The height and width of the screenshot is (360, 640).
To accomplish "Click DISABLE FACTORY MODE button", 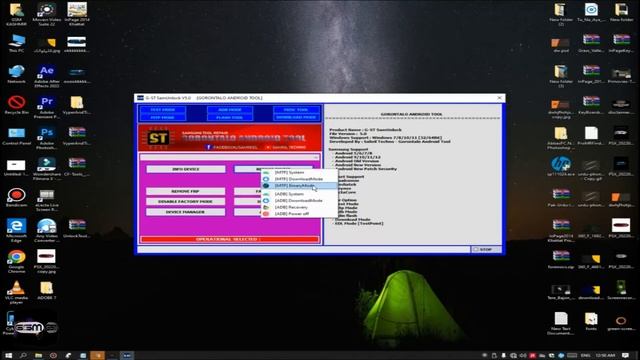I will [x=186, y=202].
